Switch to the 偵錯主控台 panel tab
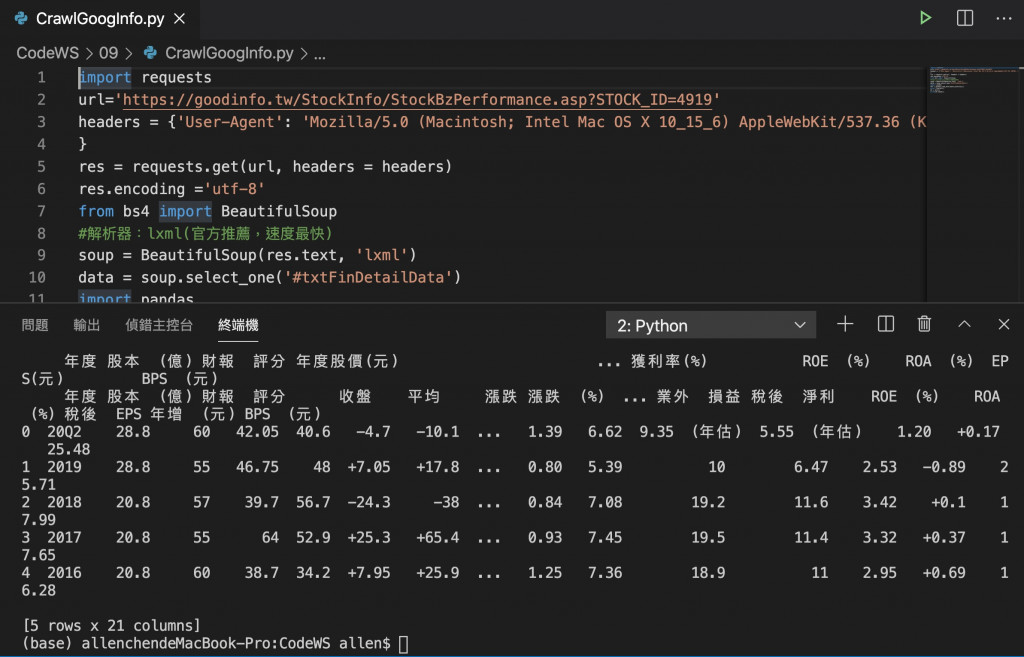1024x657 pixels. (x=159, y=325)
